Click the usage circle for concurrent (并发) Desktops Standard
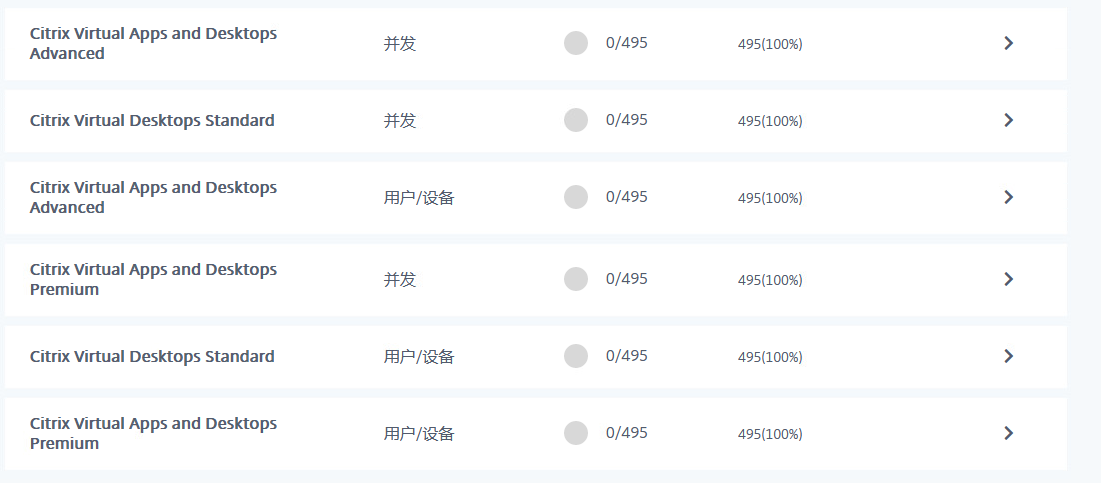The width and height of the screenshot is (1101, 483). (576, 120)
